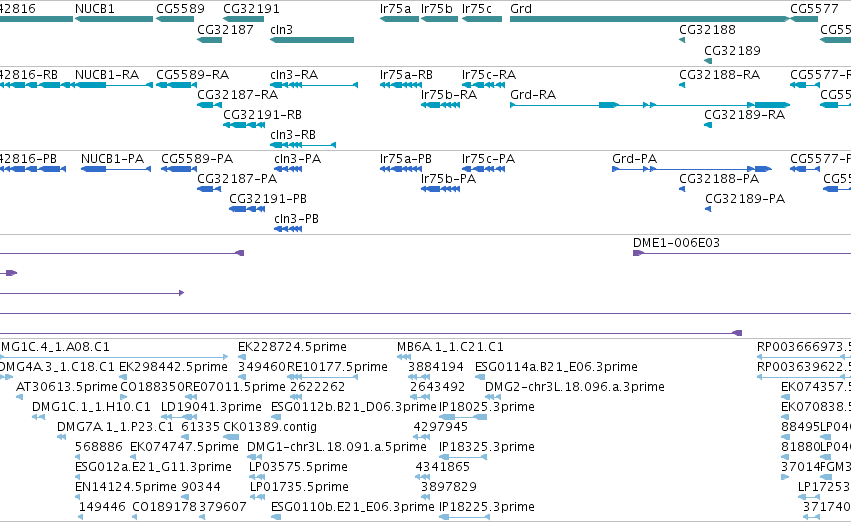The height and width of the screenshot is (522, 851).
Task: Click the purple DME1-006E03 BAC start glyph
Action: 638,253
